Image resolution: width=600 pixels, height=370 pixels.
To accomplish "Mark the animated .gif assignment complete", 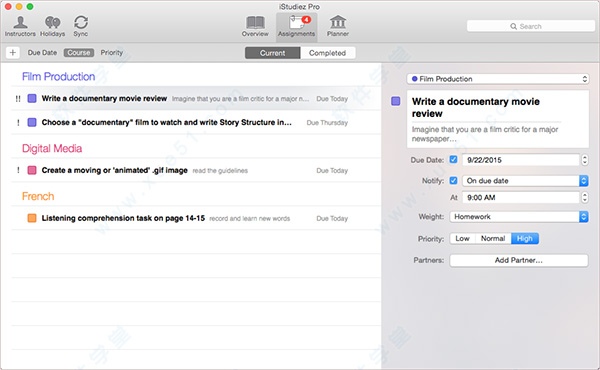I will point(32,170).
